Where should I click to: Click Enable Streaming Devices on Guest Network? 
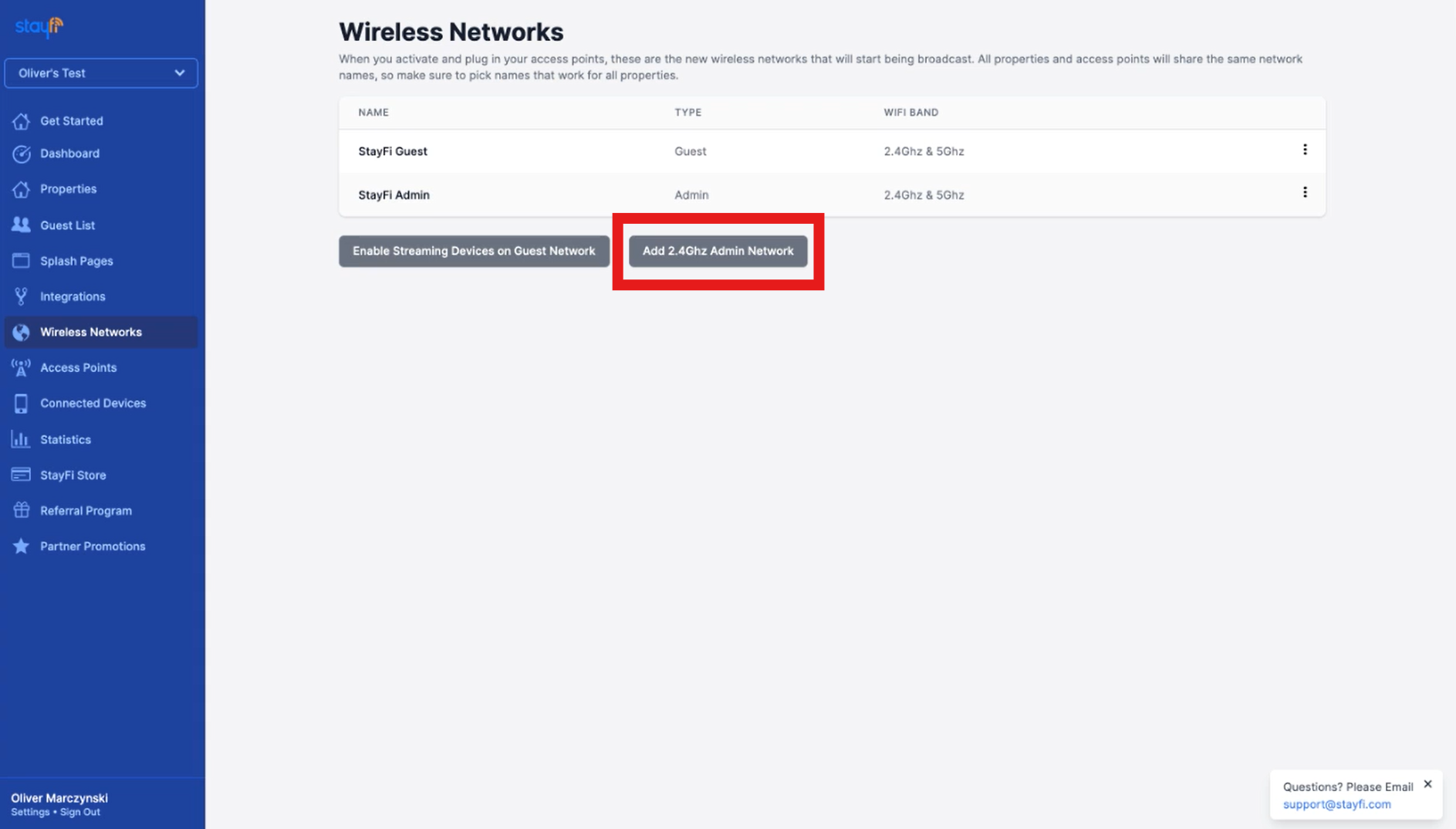point(474,251)
